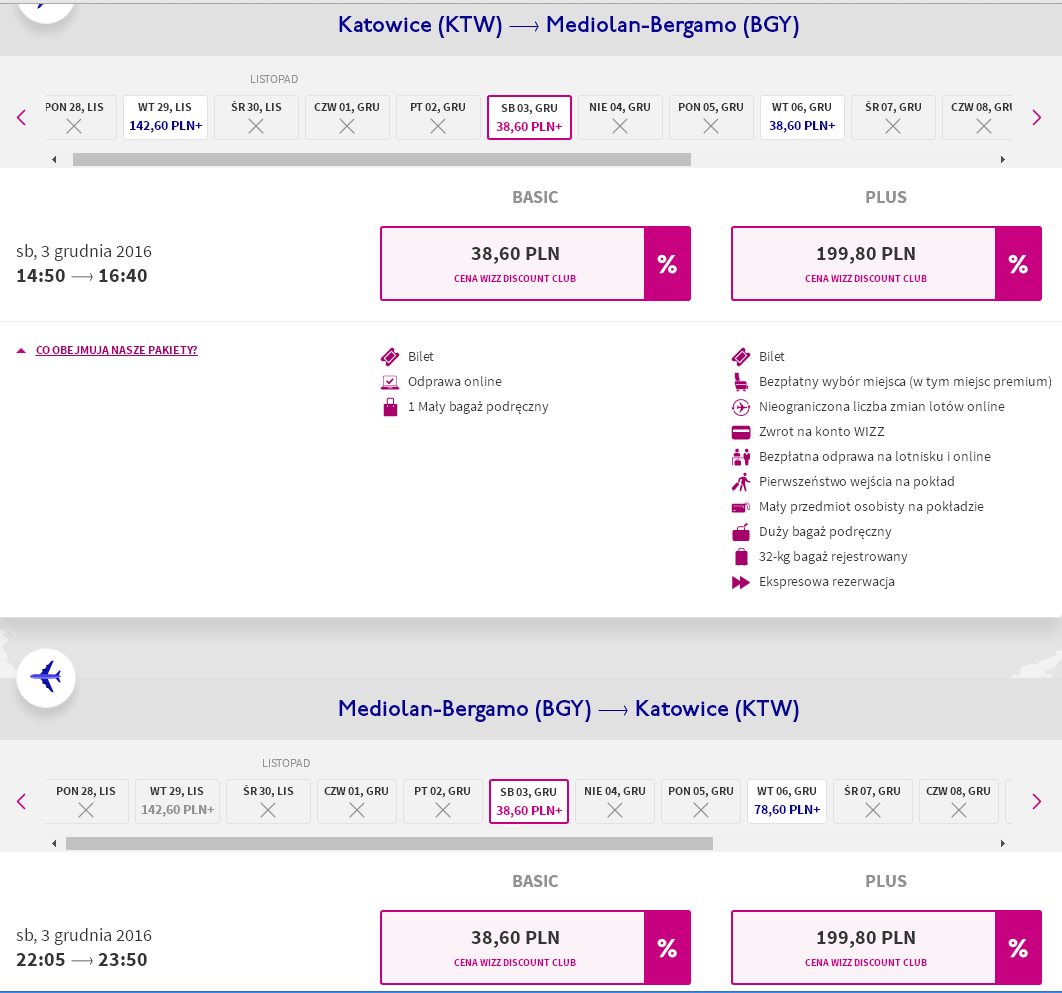Image resolution: width=1062 pixels, height=993 pixels.
Task: Click the WIZZ account refund card icon
Action: coord(741,432)
